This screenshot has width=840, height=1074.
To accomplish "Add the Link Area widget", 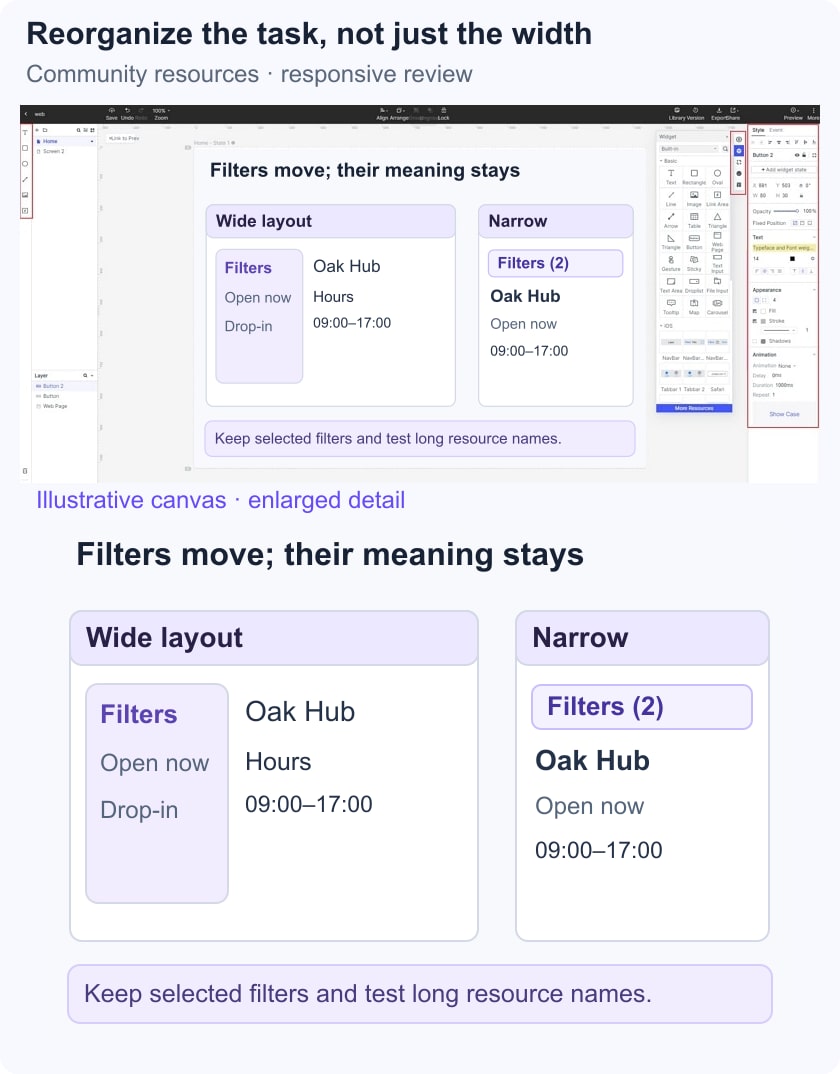I will point(717,198).
